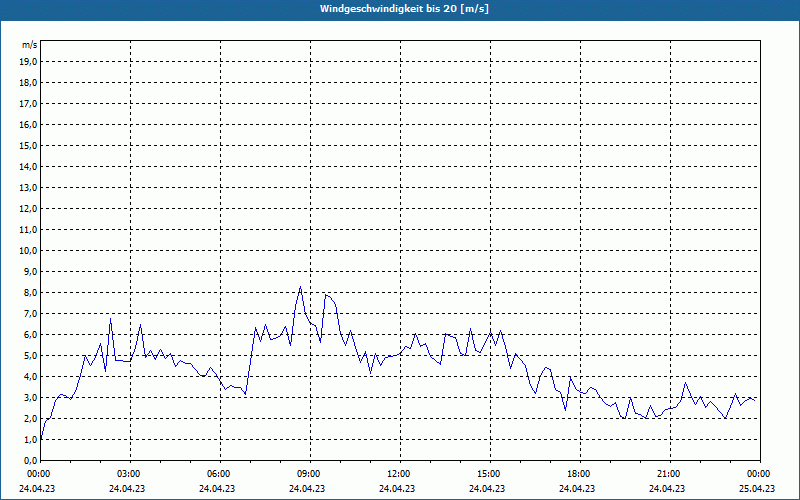Click the '9,0' axis label
Viewport: 800px width, 500px height.
tap(30, 271)
